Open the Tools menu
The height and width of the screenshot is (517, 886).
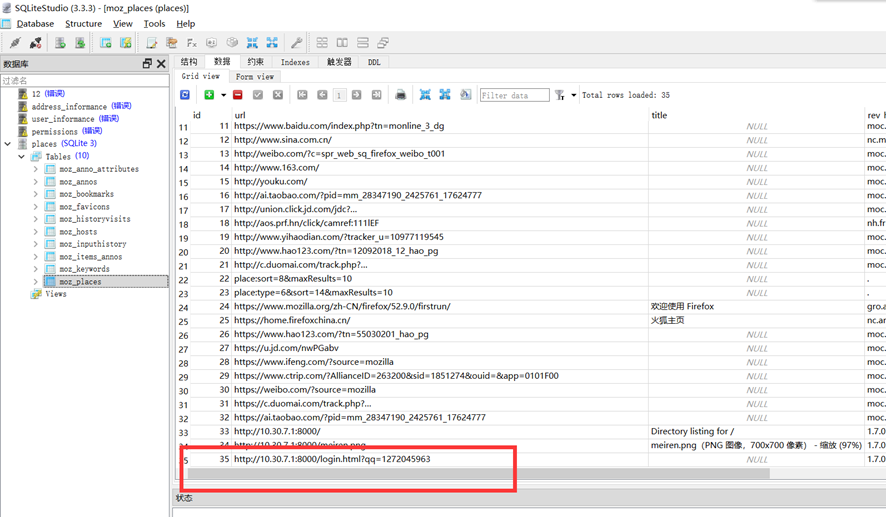tap(154, 24)
